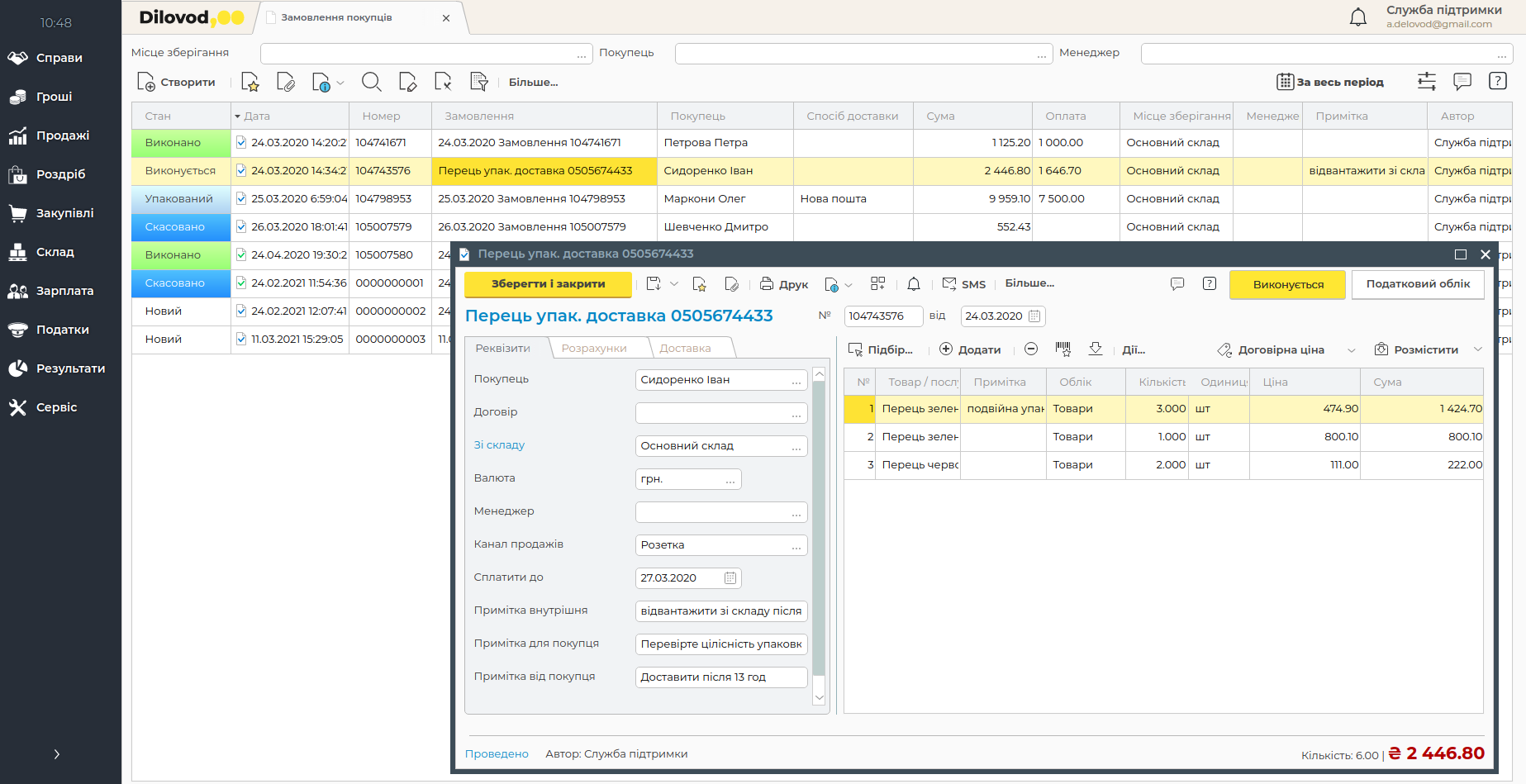Expand the Розмістити dropdown arrow
The image size is (1526, 784).
[1478, 349]
